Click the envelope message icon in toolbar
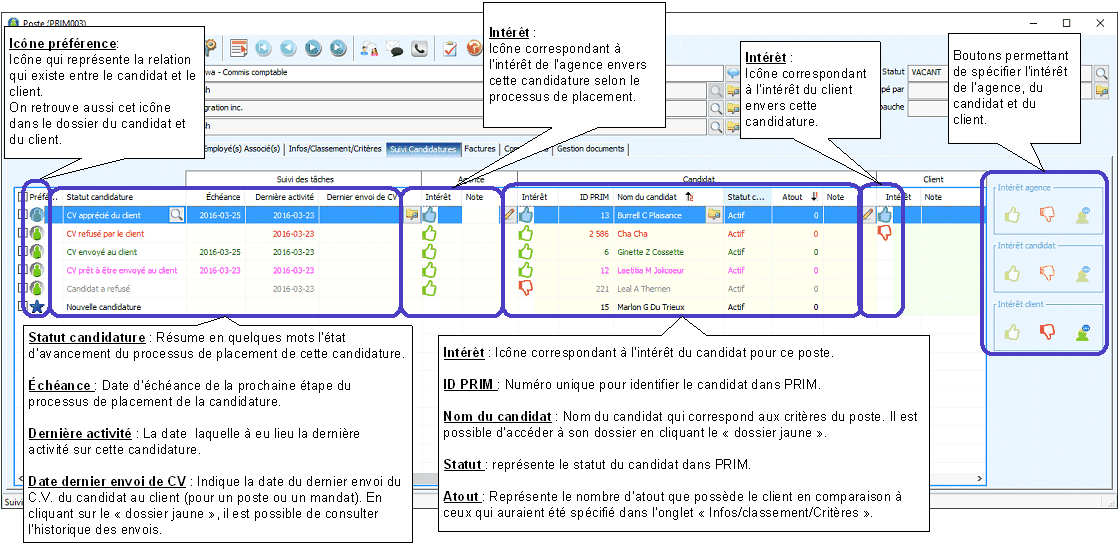This screenshot has width=1120, height=545. click(x=394, y=48)
